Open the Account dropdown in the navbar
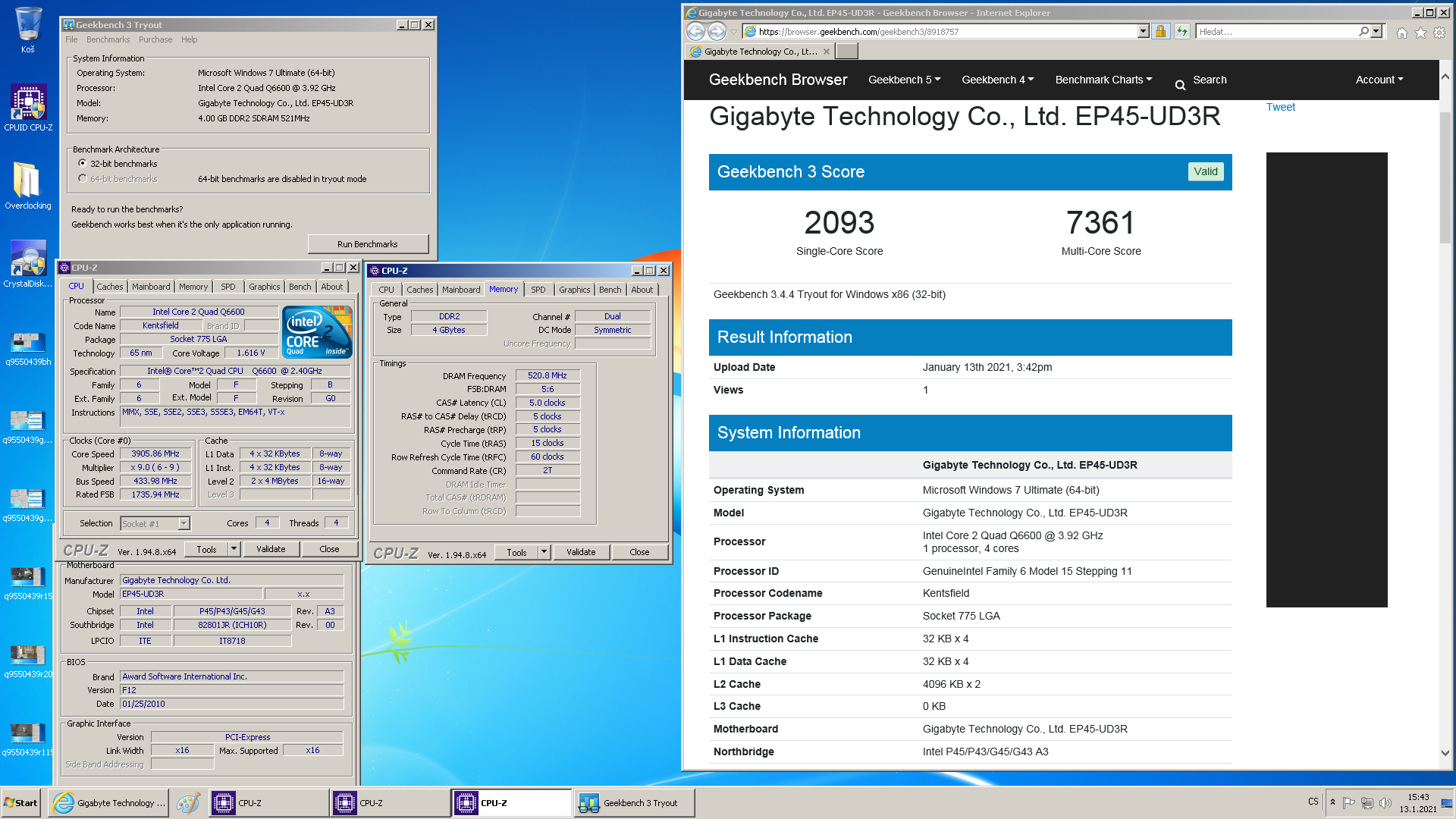The image size is (1456, 819). coord(1379,80)
